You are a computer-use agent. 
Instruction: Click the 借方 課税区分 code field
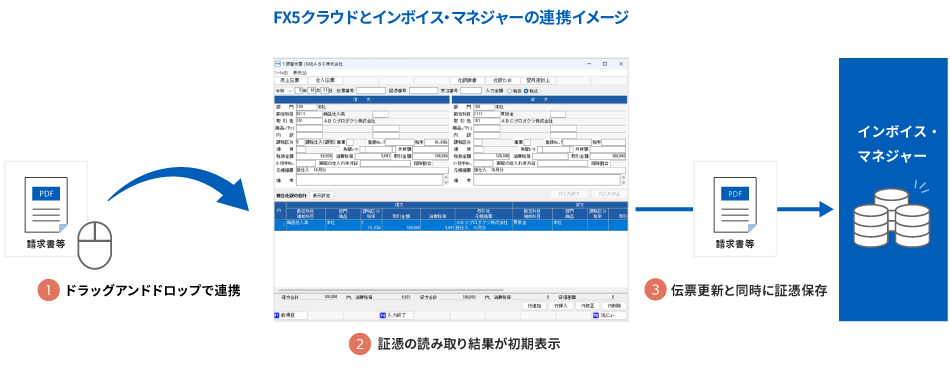point(301,142)
